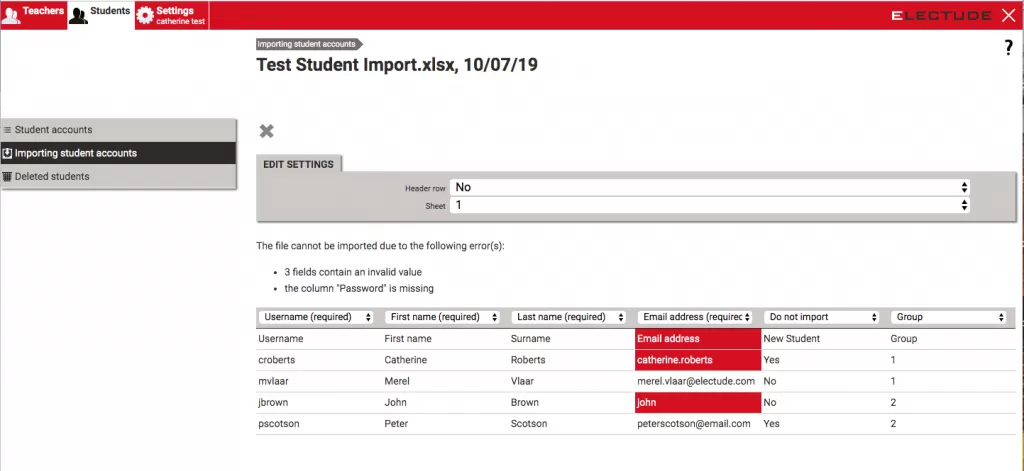This screenshot has width=1024, height=471.
Task: Click the Settings gear icon
Action: 145,15
